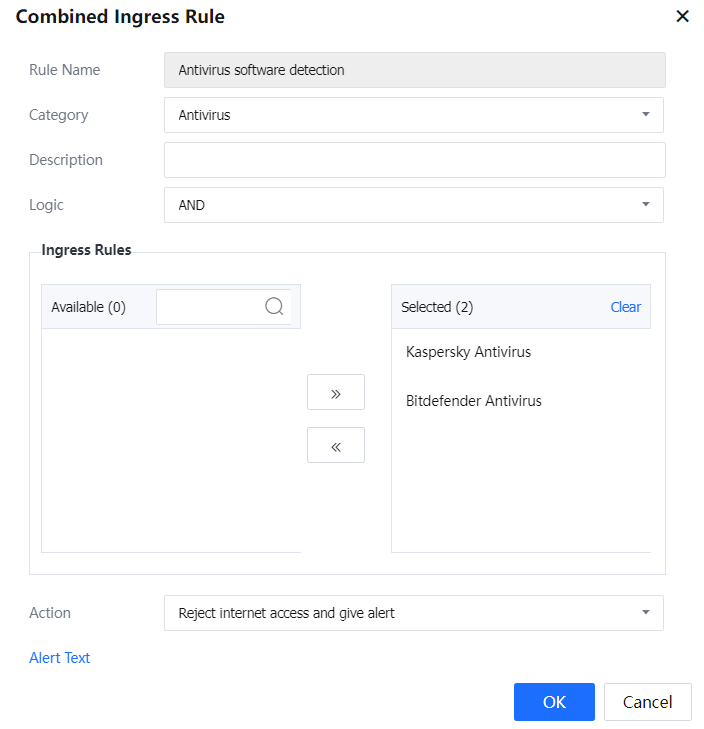
Task: Close the Combined Ingress Rule dialog
Action: tap(682, 16)
